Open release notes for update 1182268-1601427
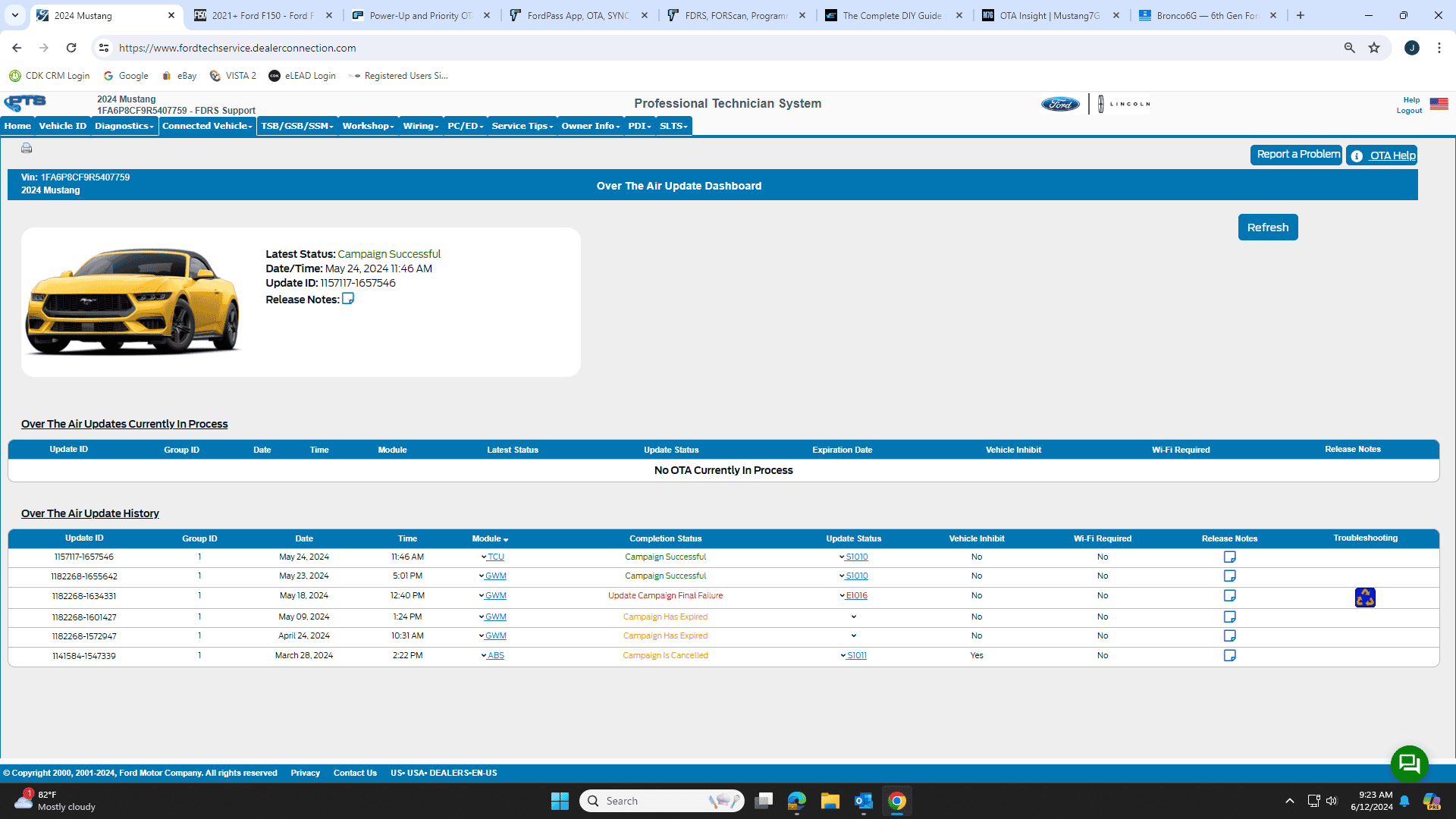 click(1229, 617)
